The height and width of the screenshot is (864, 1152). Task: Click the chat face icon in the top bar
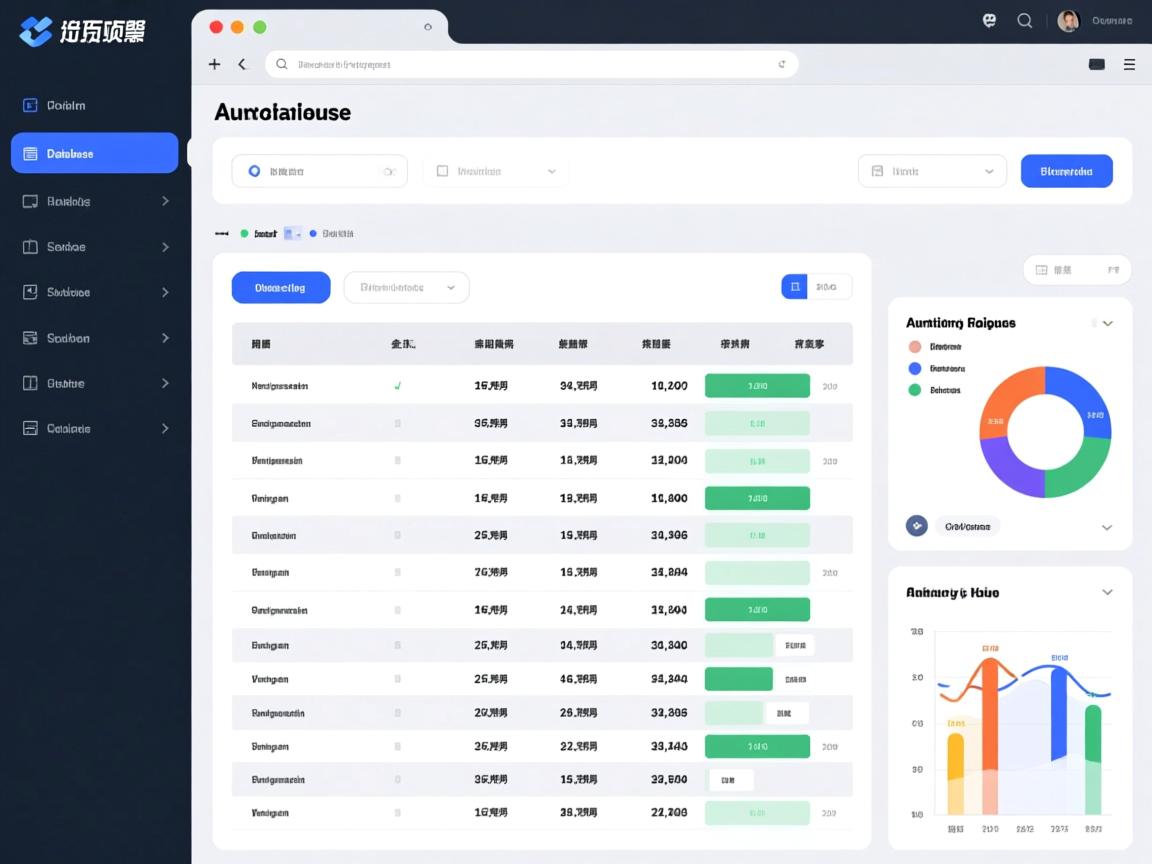990,20
